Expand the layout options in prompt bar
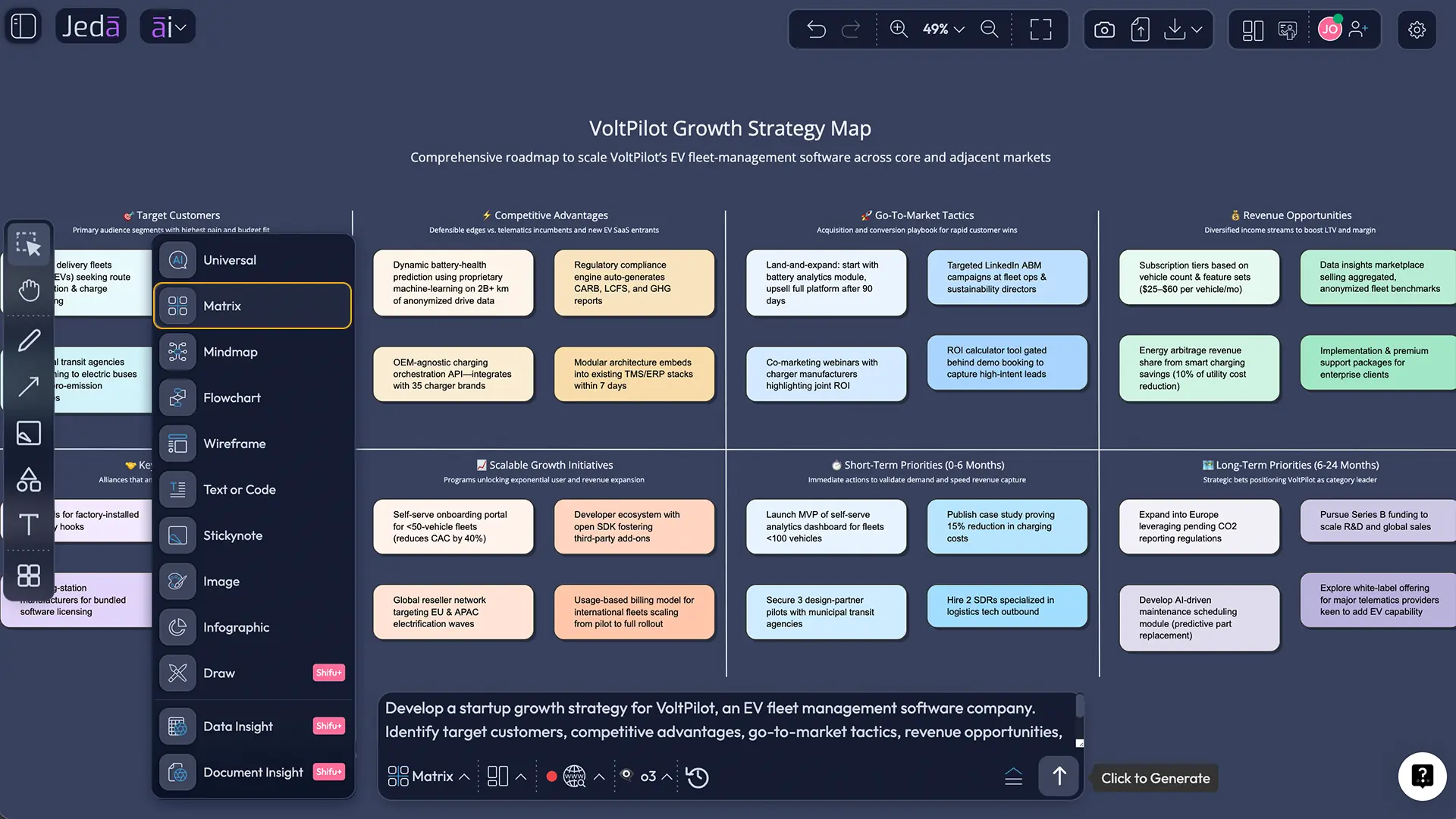 [x=507, y=777]
